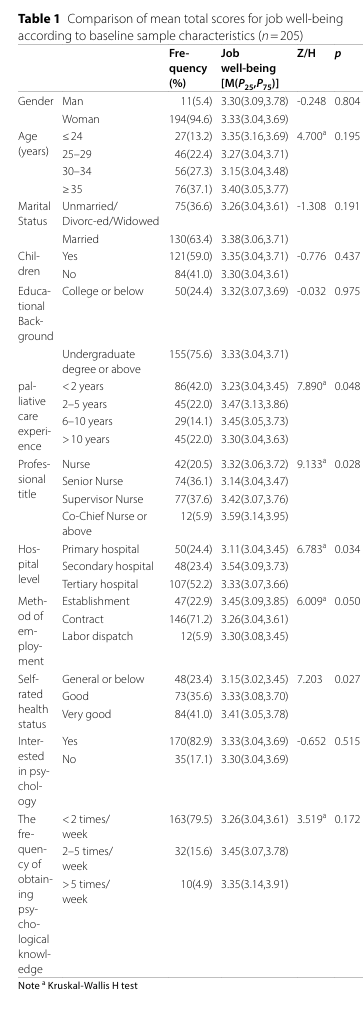Screen dimensions: 363x1014
Task: Click the Kruskal-Wallis H test footnote
Action: (78, 986)
